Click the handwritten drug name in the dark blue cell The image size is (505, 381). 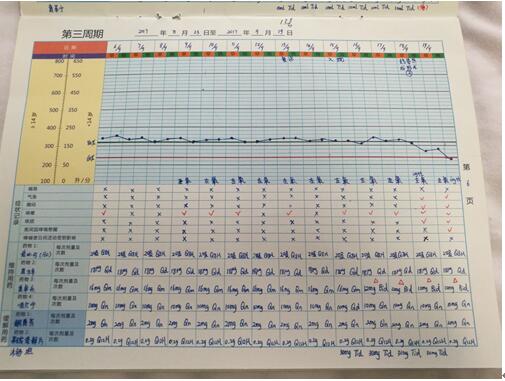pyautogui.click(x=24, y=322)
